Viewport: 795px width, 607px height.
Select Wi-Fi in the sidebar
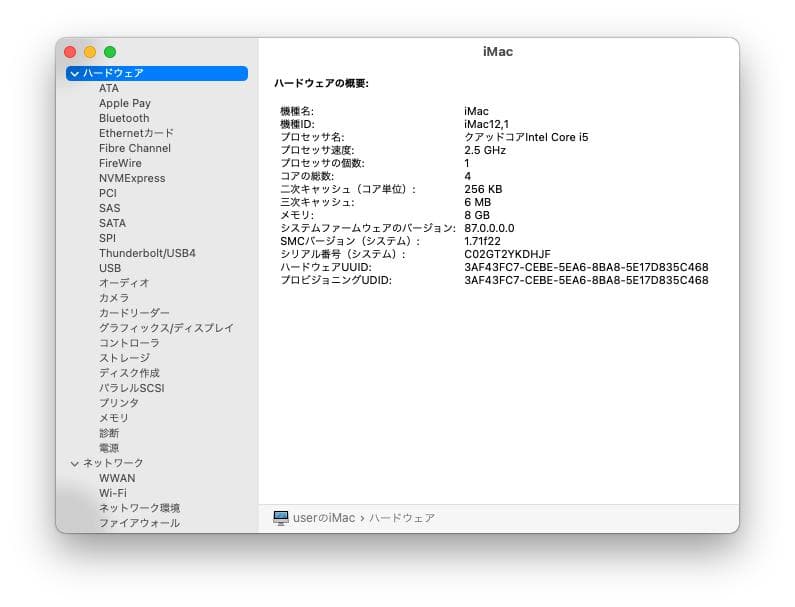click(x=113, y=493)
